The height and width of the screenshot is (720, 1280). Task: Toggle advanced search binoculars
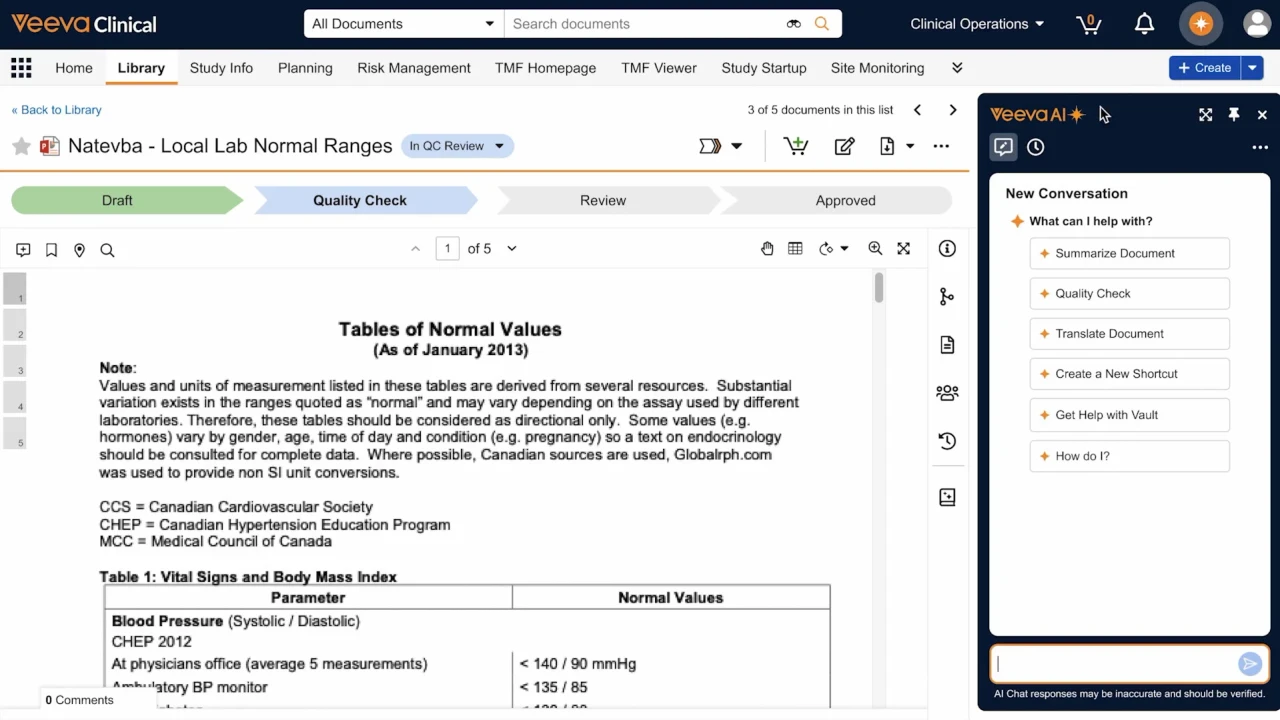click(794, 24)
